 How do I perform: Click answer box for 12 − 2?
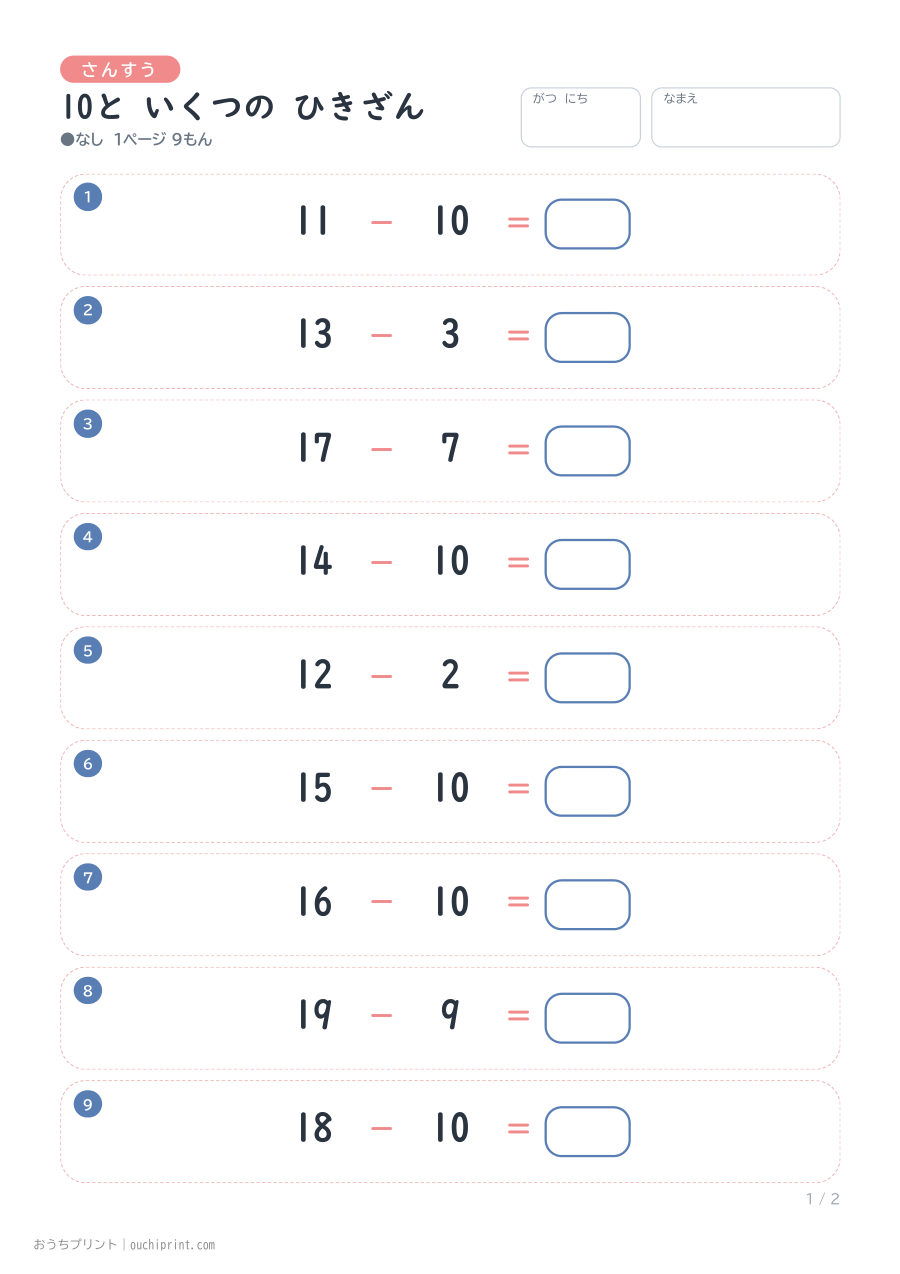(587, 678)
